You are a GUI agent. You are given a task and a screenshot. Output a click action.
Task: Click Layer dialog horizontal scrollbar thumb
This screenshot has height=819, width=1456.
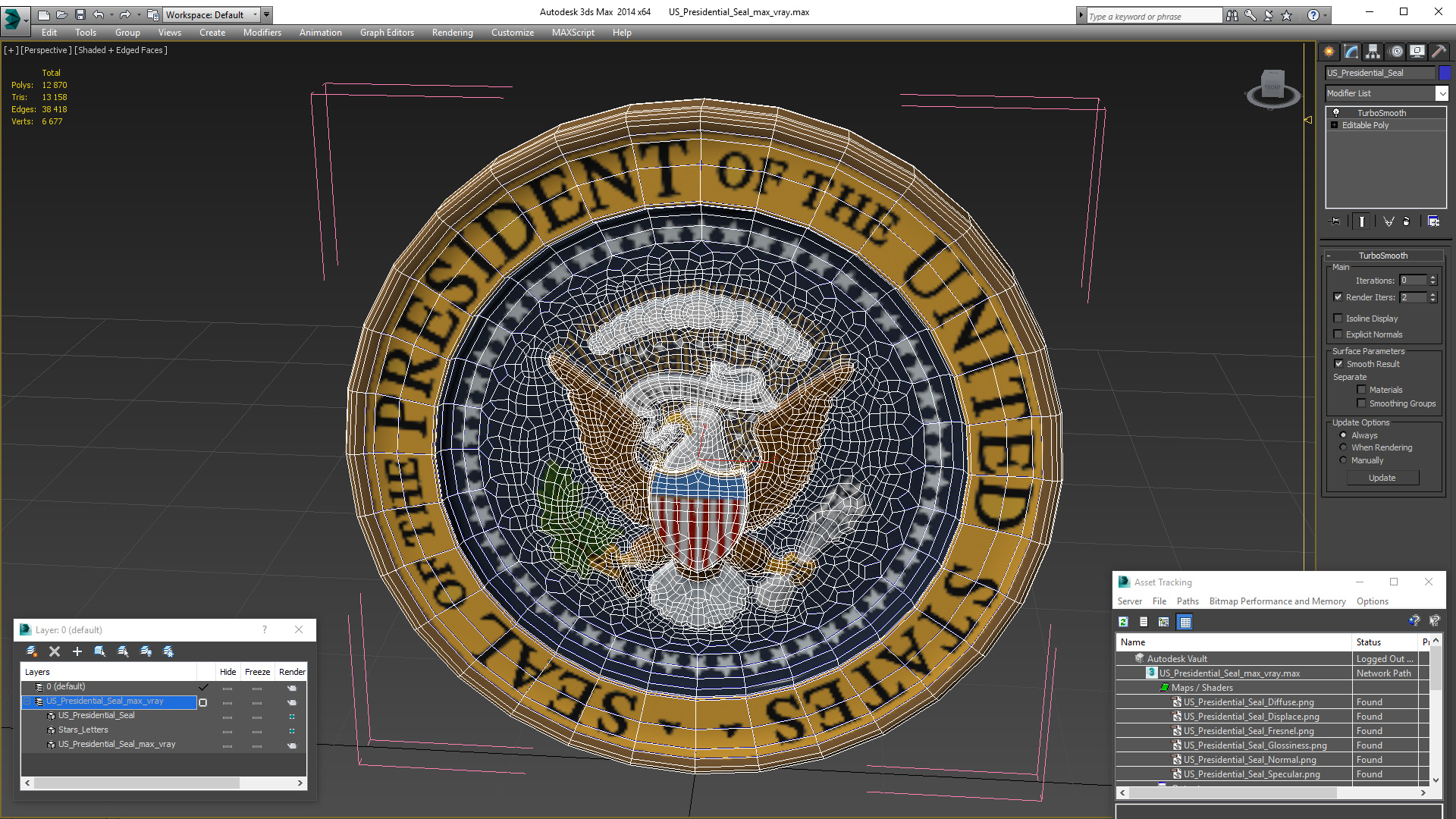[x=136, y=783]
